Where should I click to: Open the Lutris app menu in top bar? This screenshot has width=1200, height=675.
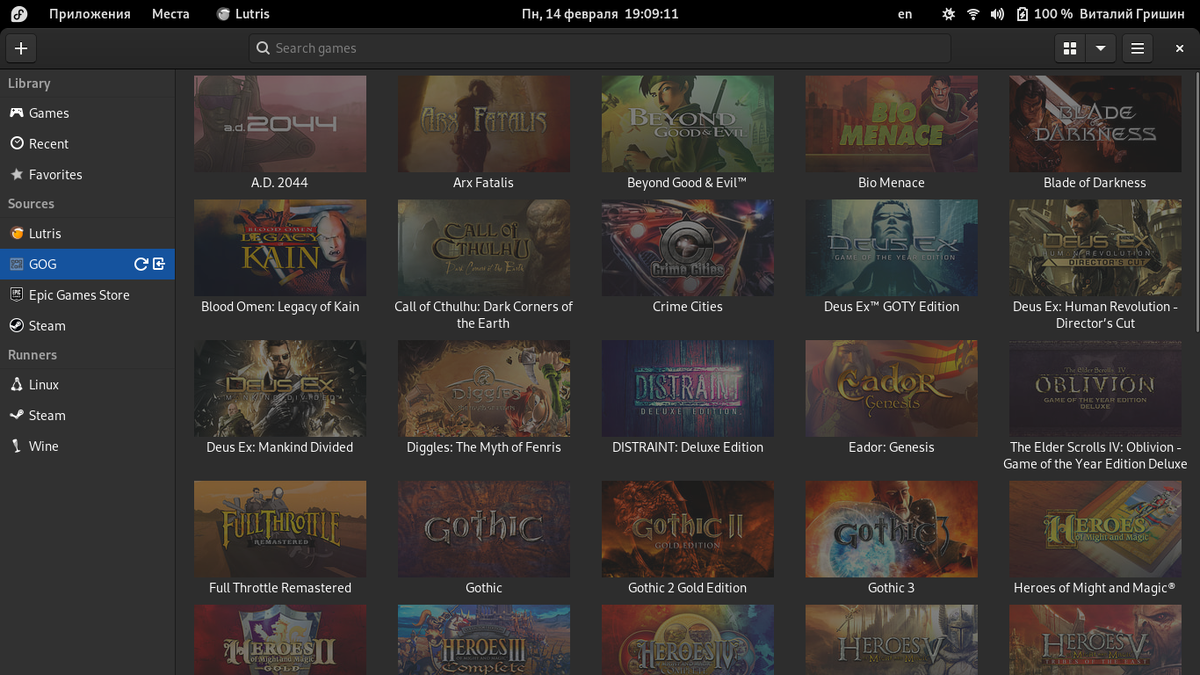[x=244, y=14]
